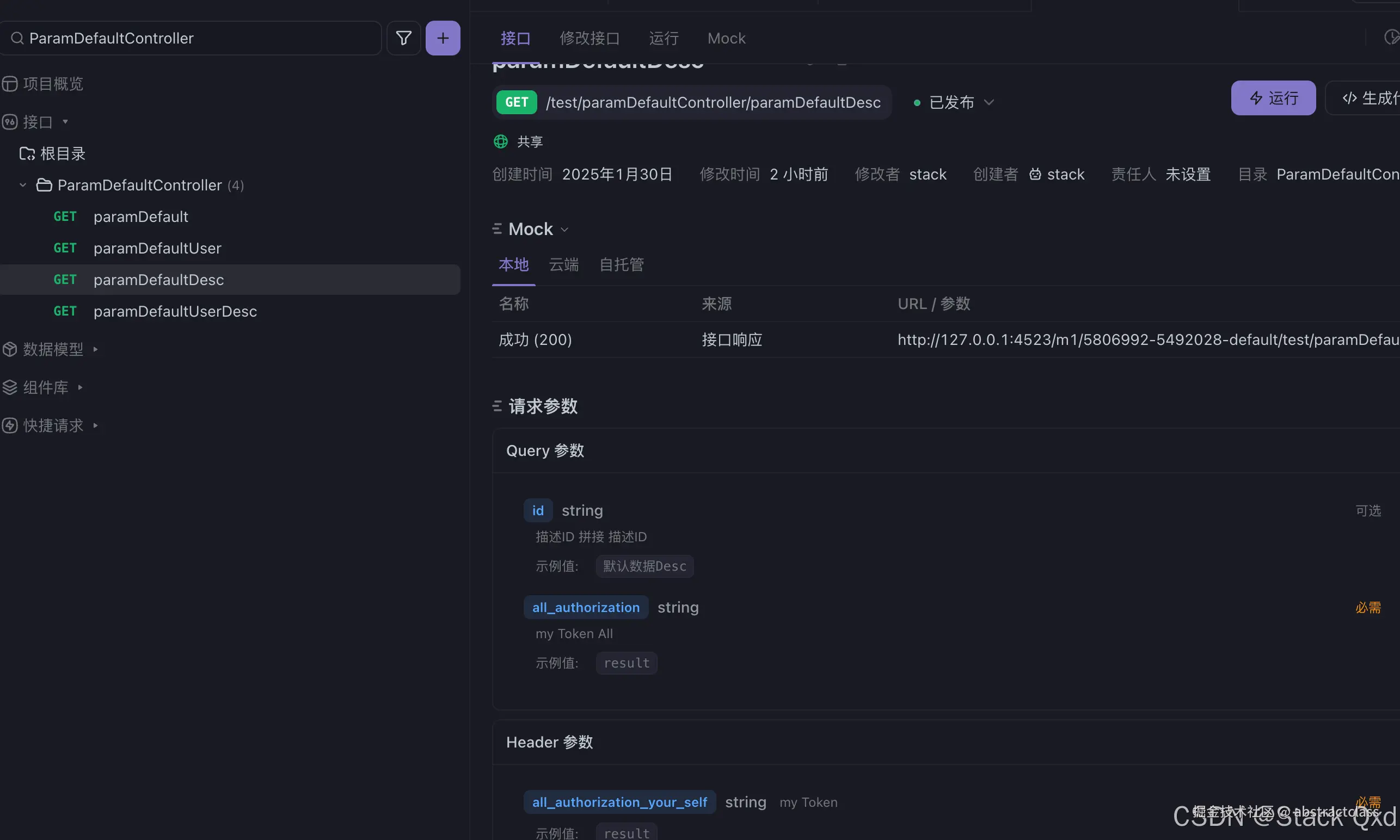1400x840 pixels.
Task: Click the 共享 share globe icon
Action: click(x=501, y=141)
